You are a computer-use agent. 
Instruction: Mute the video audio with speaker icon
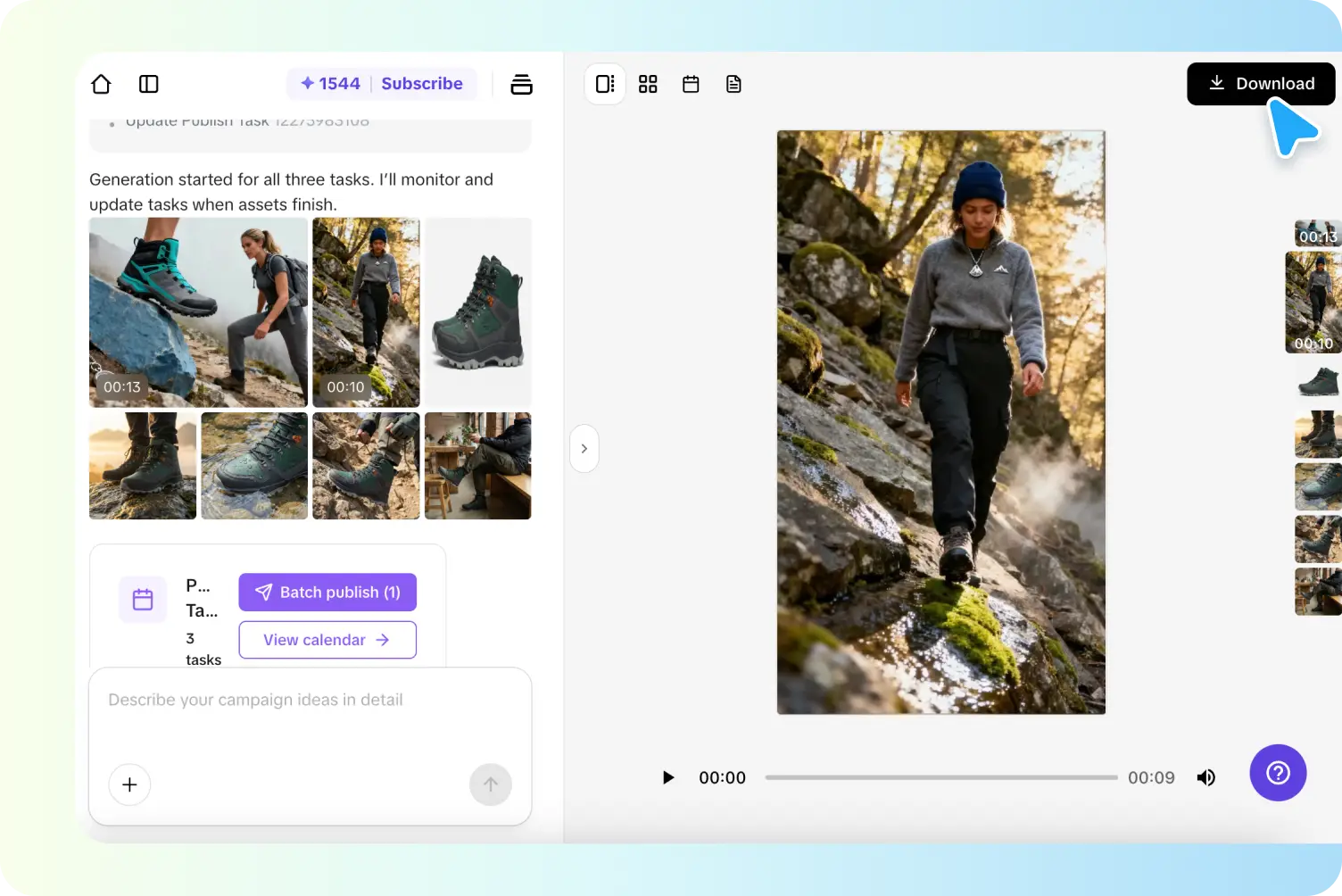(x=1206, y=777)
